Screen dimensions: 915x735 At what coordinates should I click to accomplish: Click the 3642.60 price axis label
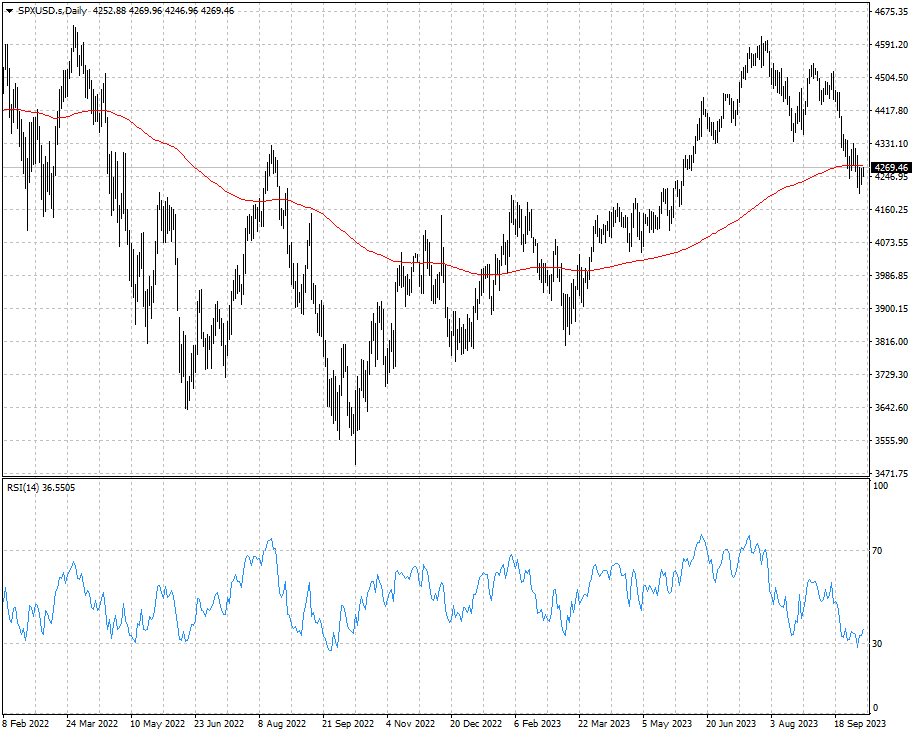[891, 408]
